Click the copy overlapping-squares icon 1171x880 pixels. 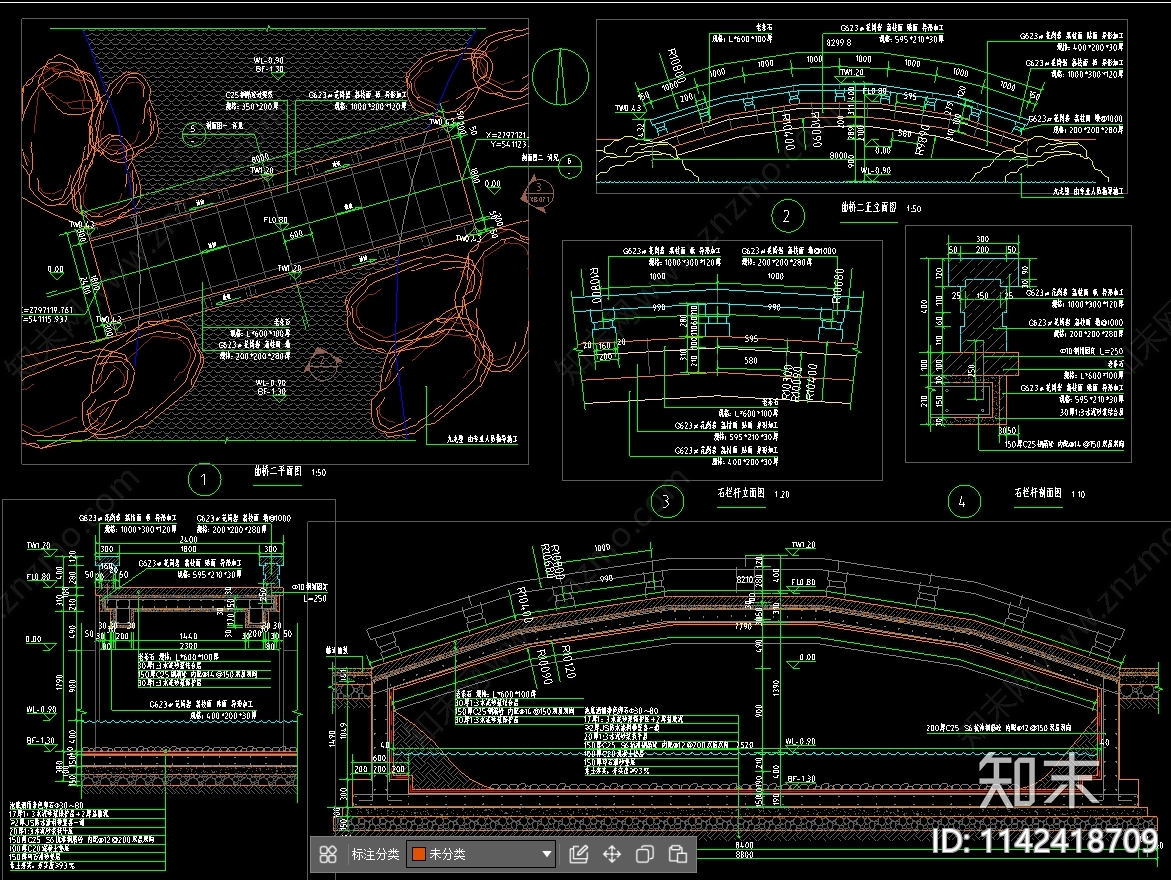click(645, 854)
